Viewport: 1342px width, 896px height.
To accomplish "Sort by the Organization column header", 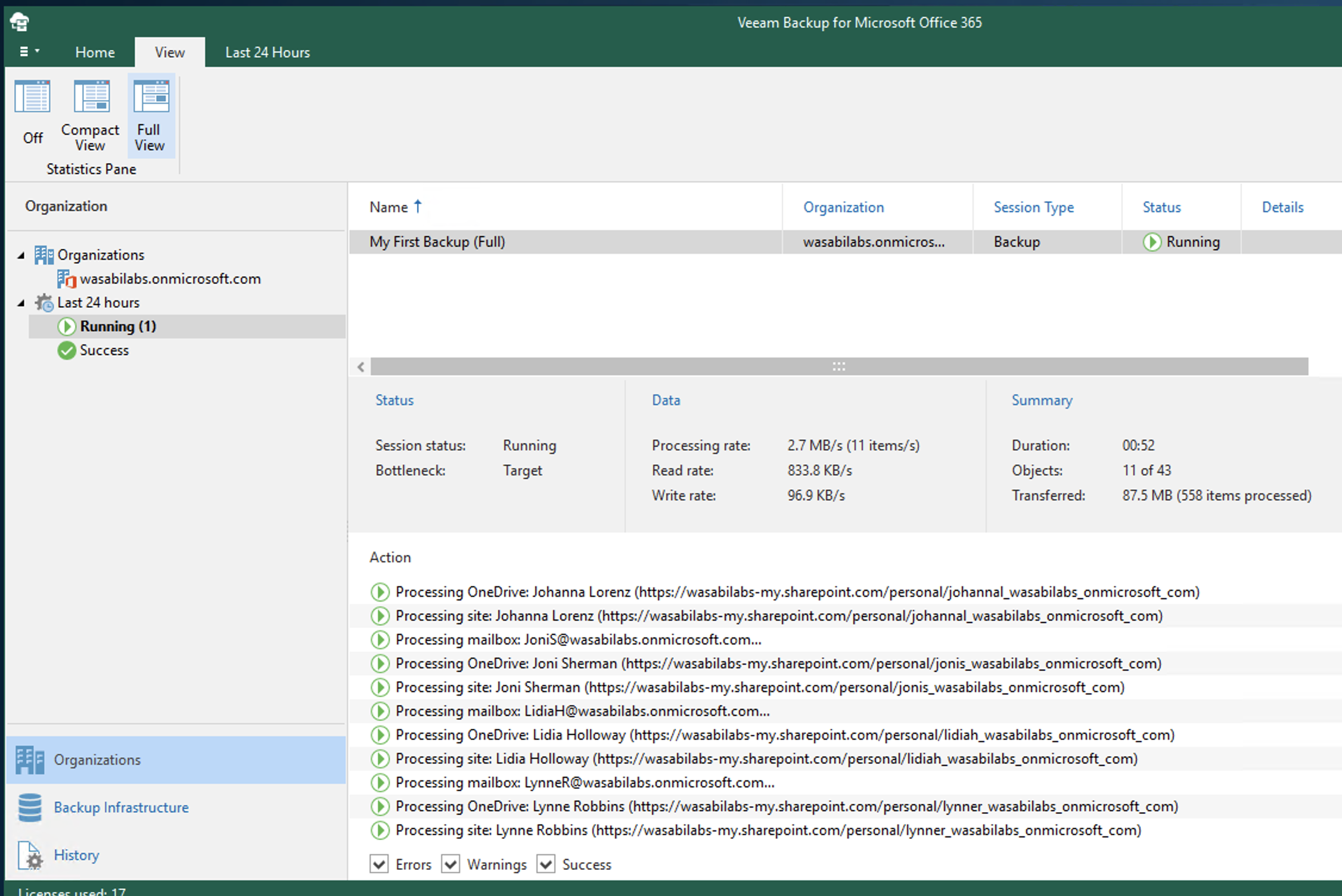I will [843, 207].
